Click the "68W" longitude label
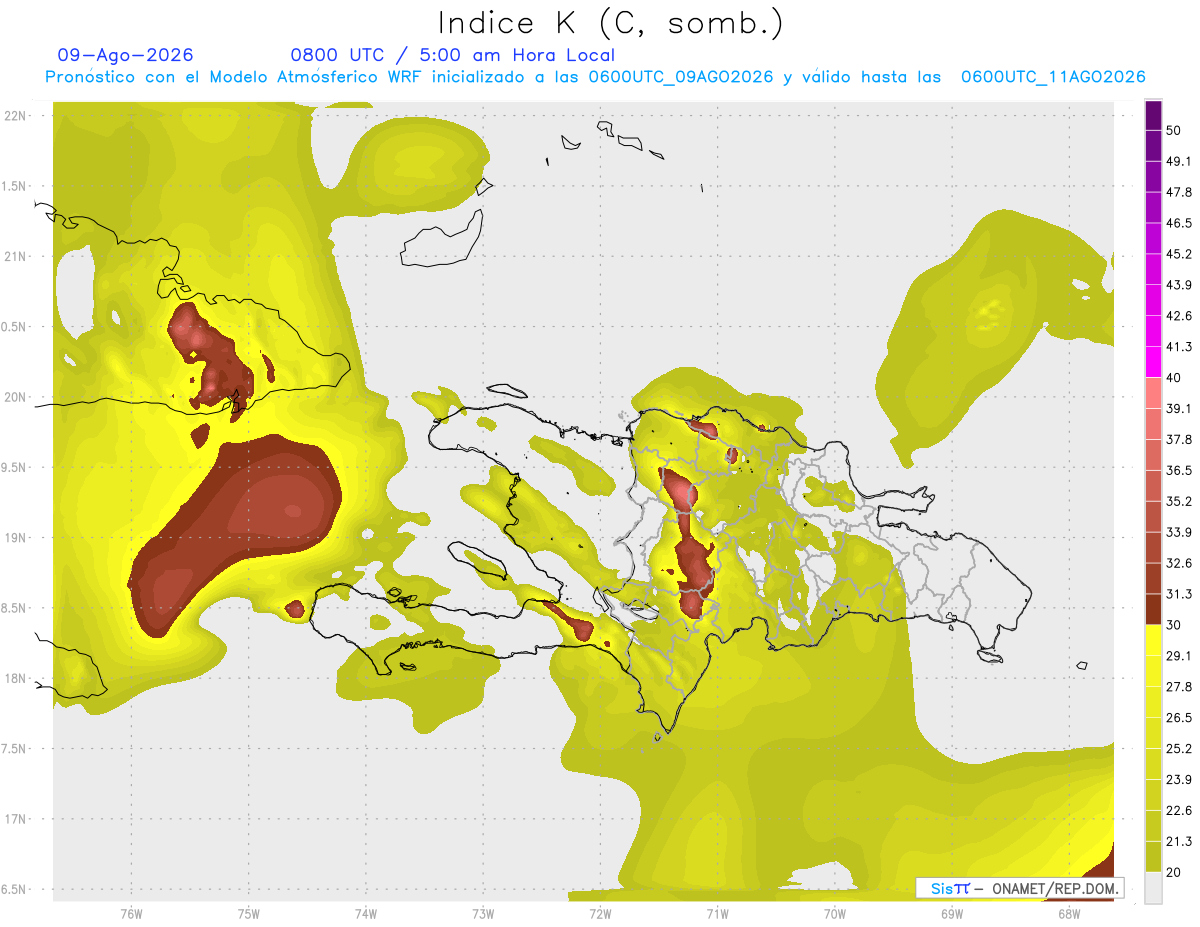The width and height of the screenshot is (1200, 927). [x=1069, y=914]
